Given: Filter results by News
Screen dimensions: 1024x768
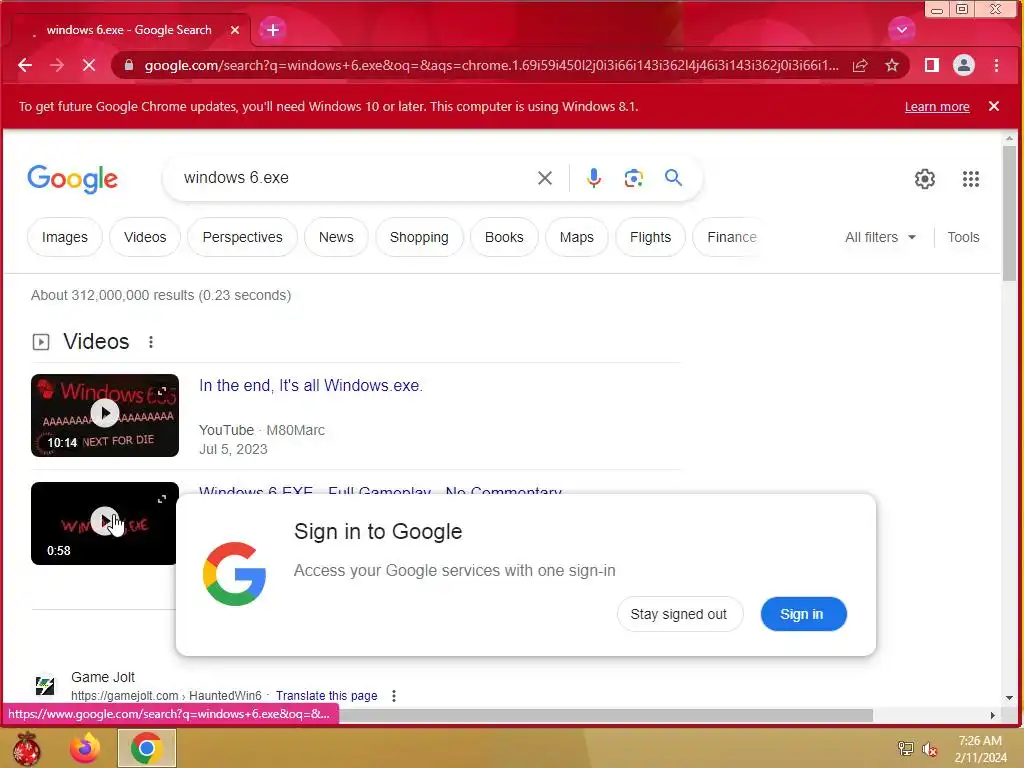Looking at the screenshot, I should [336, 237].
